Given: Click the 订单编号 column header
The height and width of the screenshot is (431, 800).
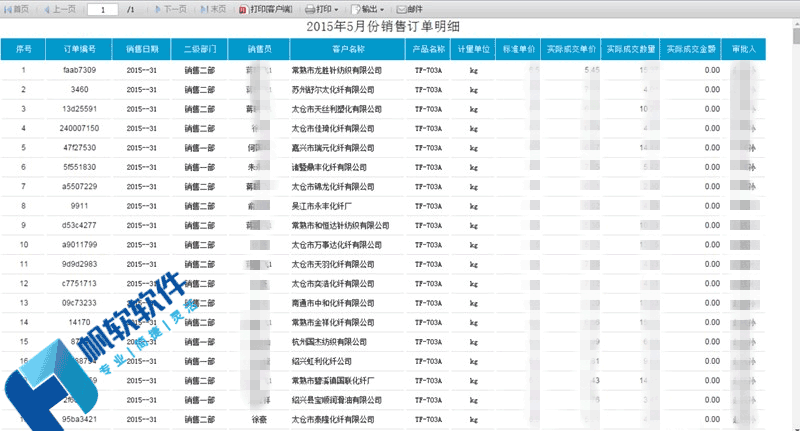Looking at the screenshot, I should [x=79, y=49].
